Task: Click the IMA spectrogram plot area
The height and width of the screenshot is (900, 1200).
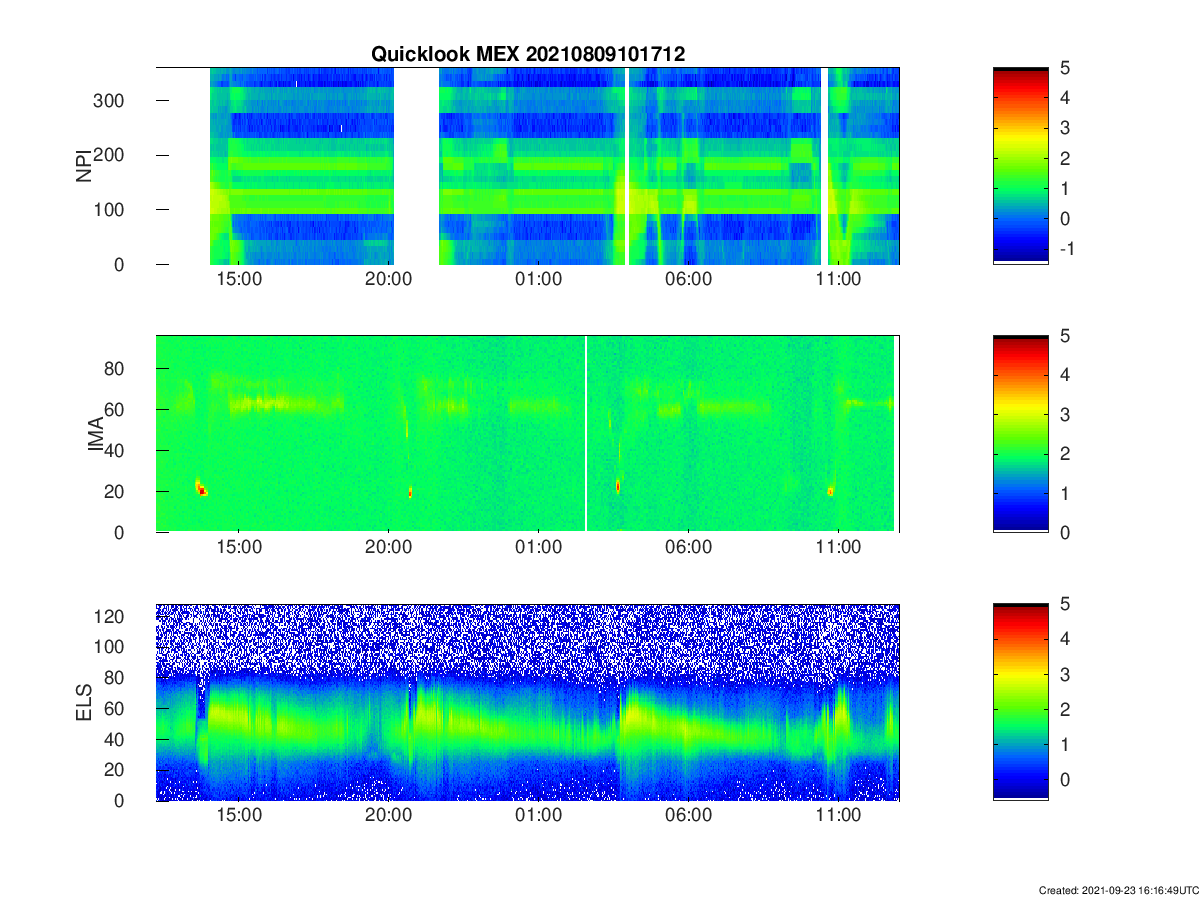Action: (x=528, y=434)
